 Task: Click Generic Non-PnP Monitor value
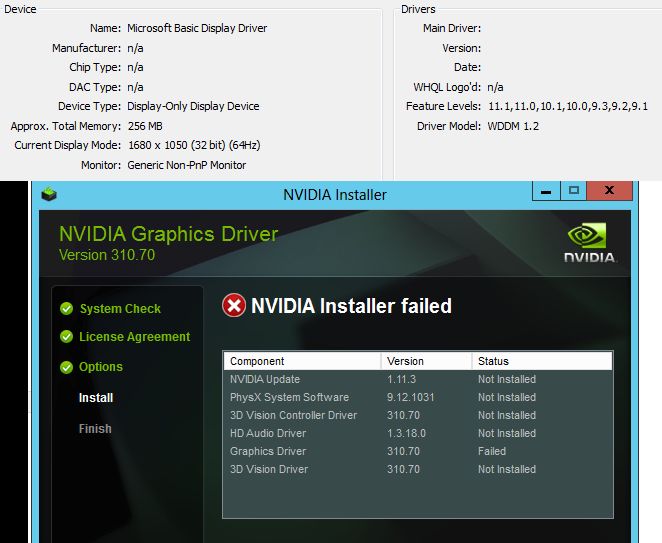[187, 165]
